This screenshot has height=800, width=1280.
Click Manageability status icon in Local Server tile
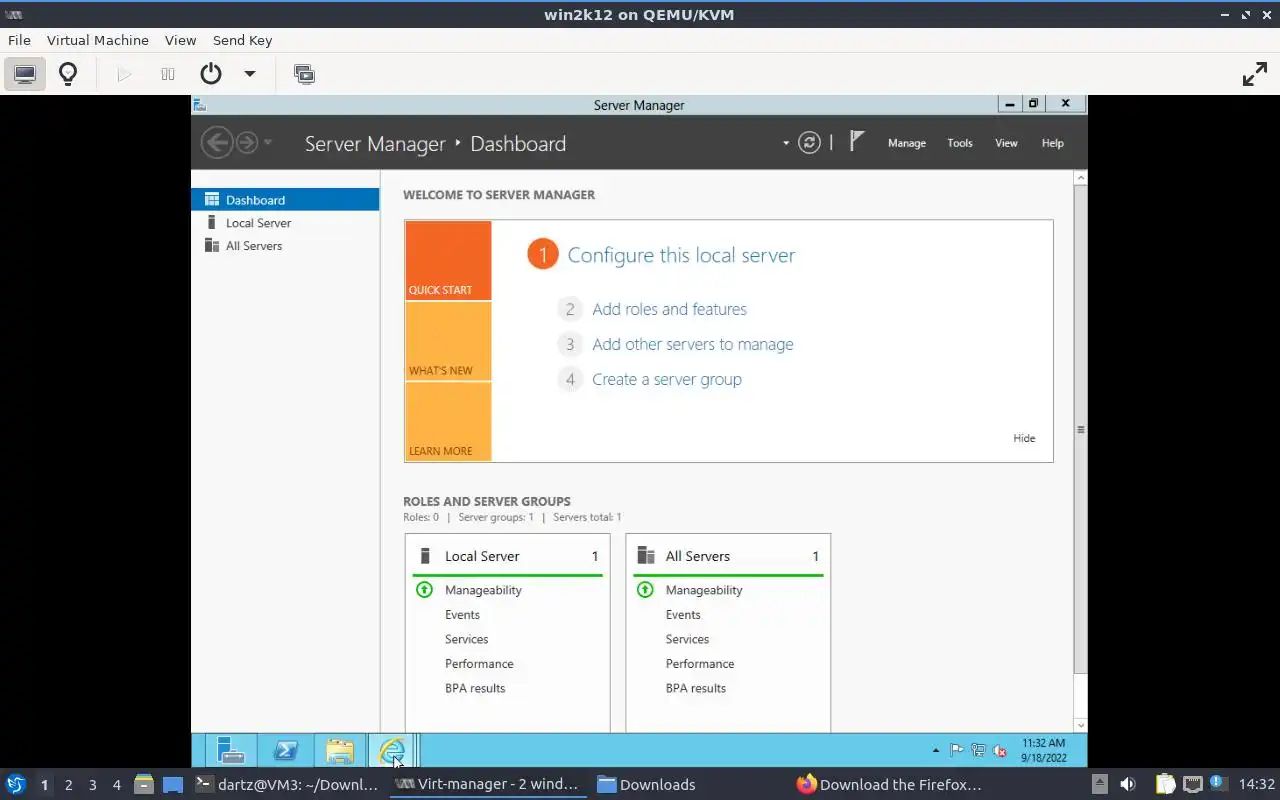click(x=424, y=590)
